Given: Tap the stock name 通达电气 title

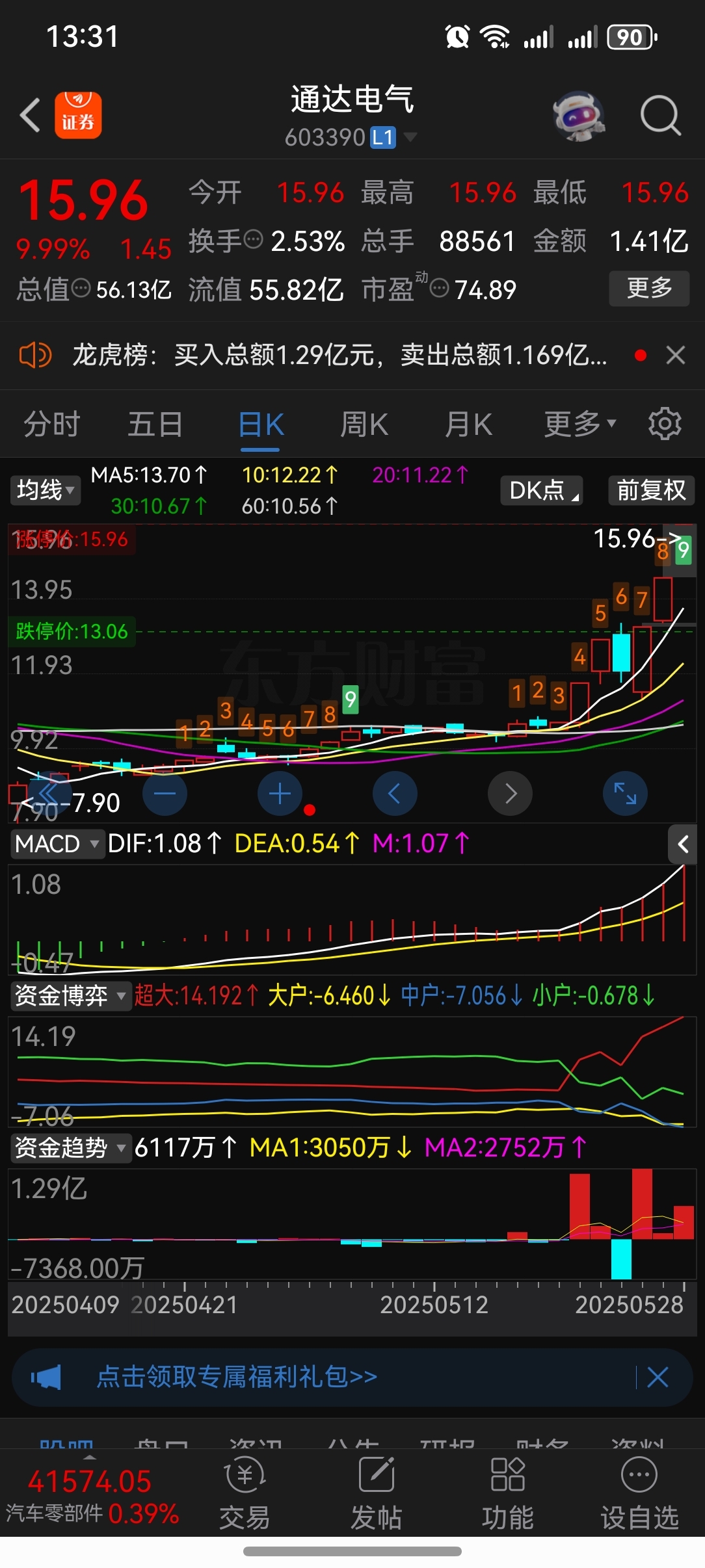Looking at the screenshot, I should point(352,99).
